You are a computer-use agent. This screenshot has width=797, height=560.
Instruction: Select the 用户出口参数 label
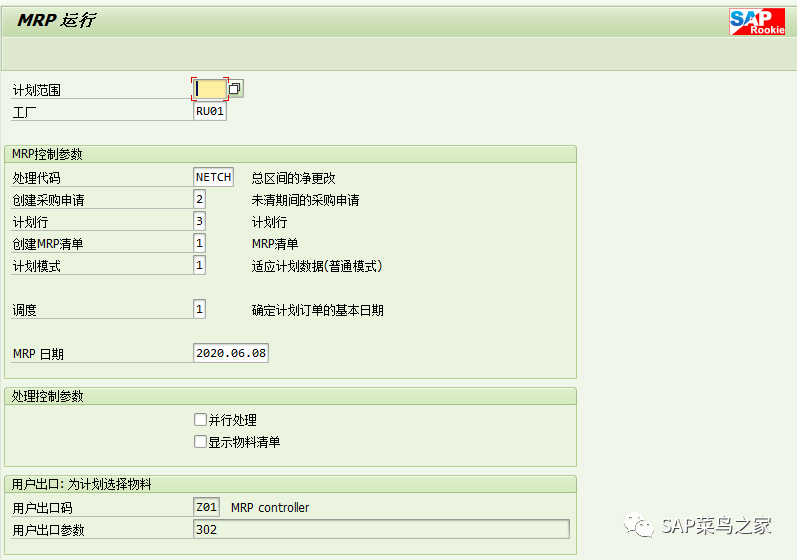(49, 530)
